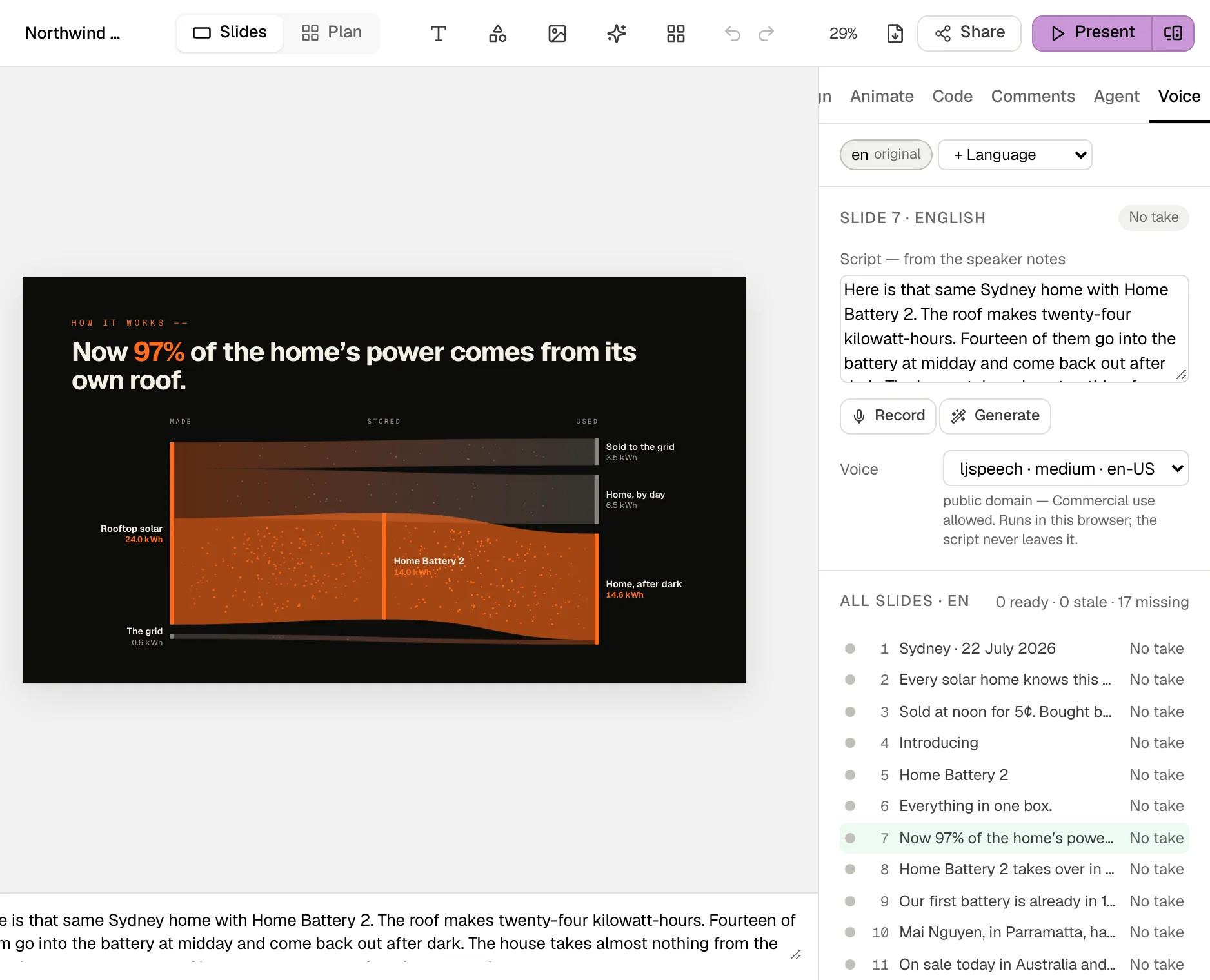This screenshot has height=980, width=1210.
Task: Open the grid layout icon in toolbar
Action: click(x=676, y=33)
